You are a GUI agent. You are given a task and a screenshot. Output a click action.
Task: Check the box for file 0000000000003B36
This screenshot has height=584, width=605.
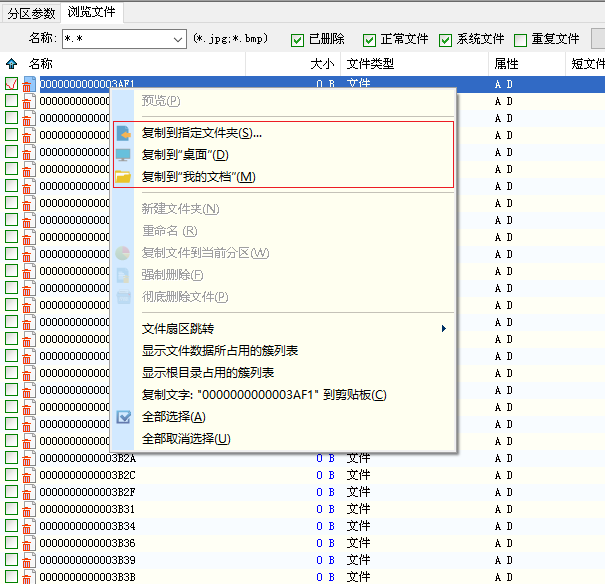pyautogui.click(x=11, y=543)
